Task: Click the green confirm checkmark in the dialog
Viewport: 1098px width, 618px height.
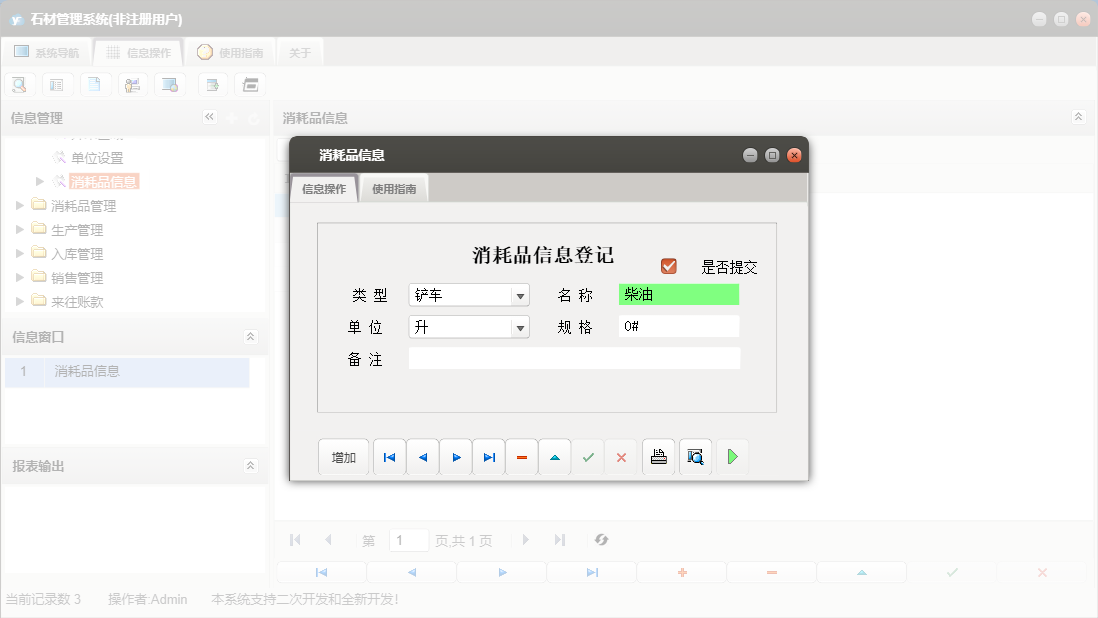Action: 588,457
